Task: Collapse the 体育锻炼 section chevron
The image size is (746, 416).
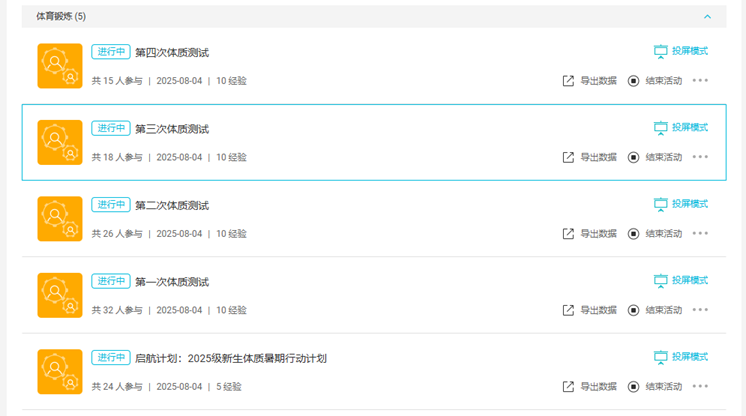Action: point(707,17)
